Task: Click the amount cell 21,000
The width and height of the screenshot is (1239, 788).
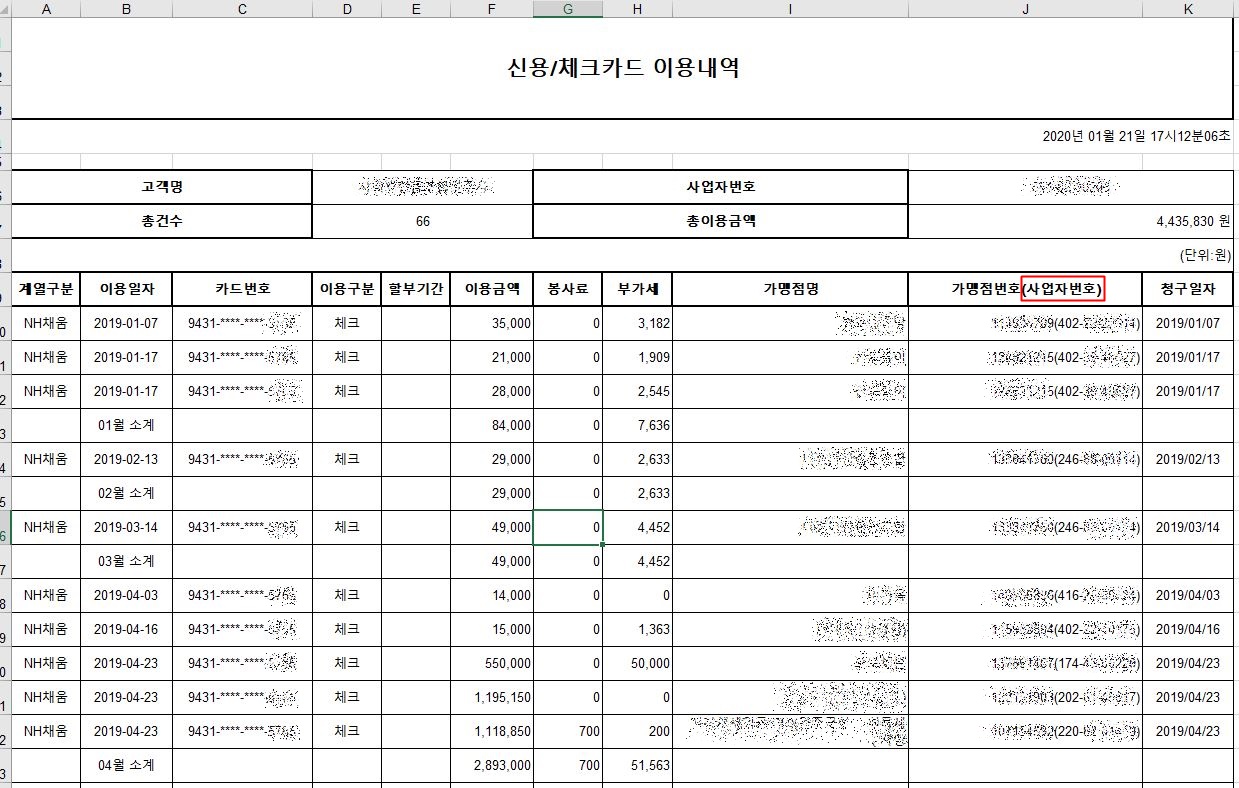Action: (491, 357)
